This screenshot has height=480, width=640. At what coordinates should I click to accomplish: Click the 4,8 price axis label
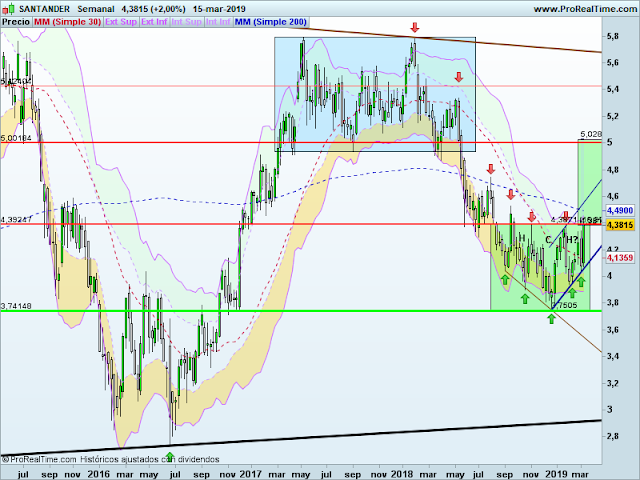click(x=612, y=169)
